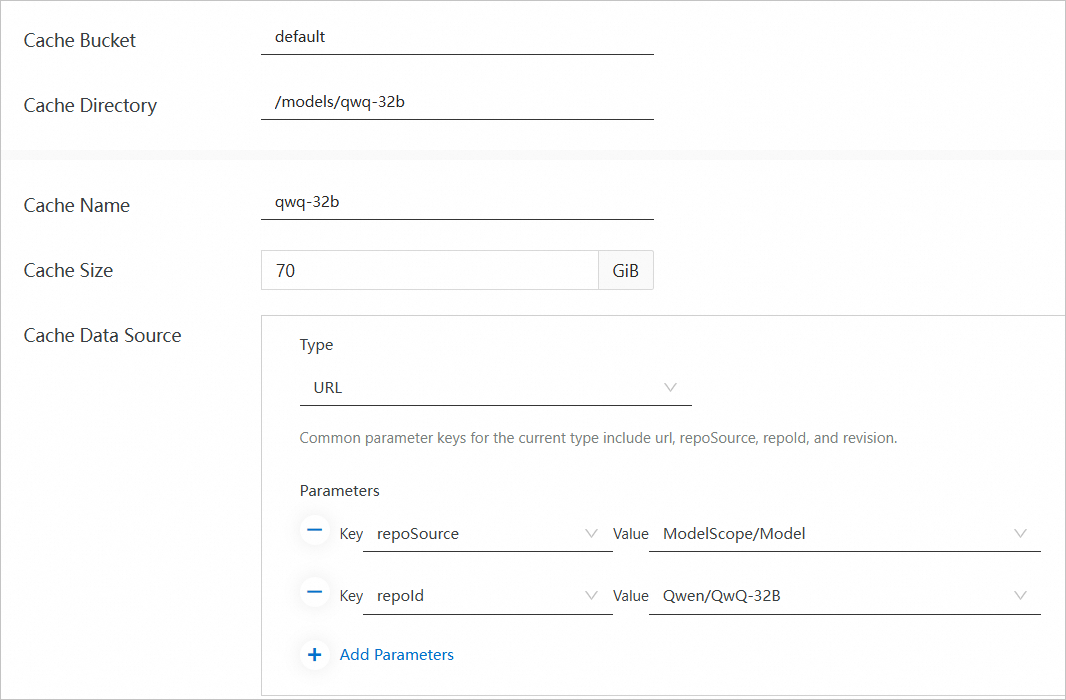Image resolution: width=1066 pixels, height=700 pixels.
Task: Click the chevron beside ModelScope/Model value
Action: 1020,534
